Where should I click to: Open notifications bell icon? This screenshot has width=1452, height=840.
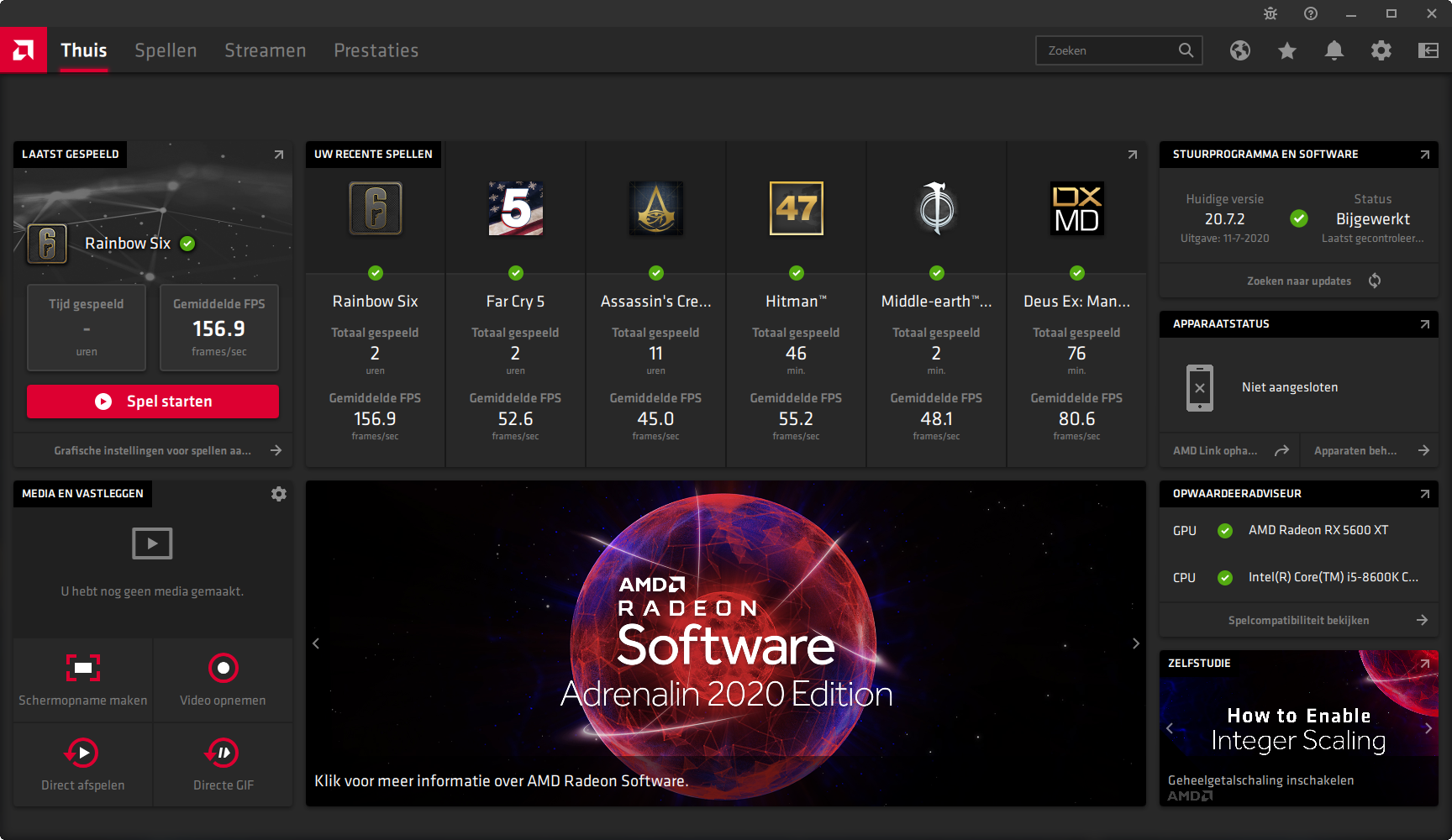[x=1334, y=50]
